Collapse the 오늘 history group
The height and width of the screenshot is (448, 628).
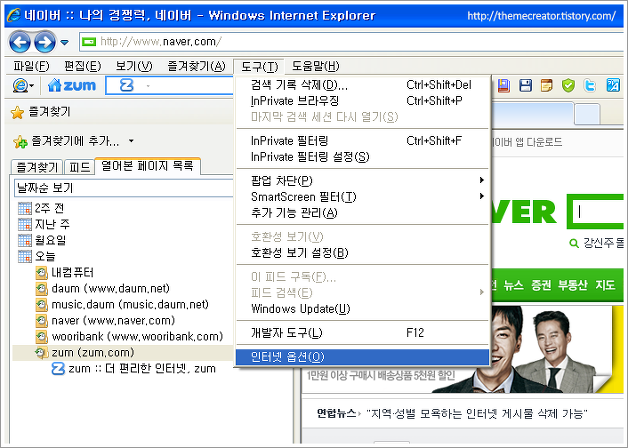coord(37,256)
